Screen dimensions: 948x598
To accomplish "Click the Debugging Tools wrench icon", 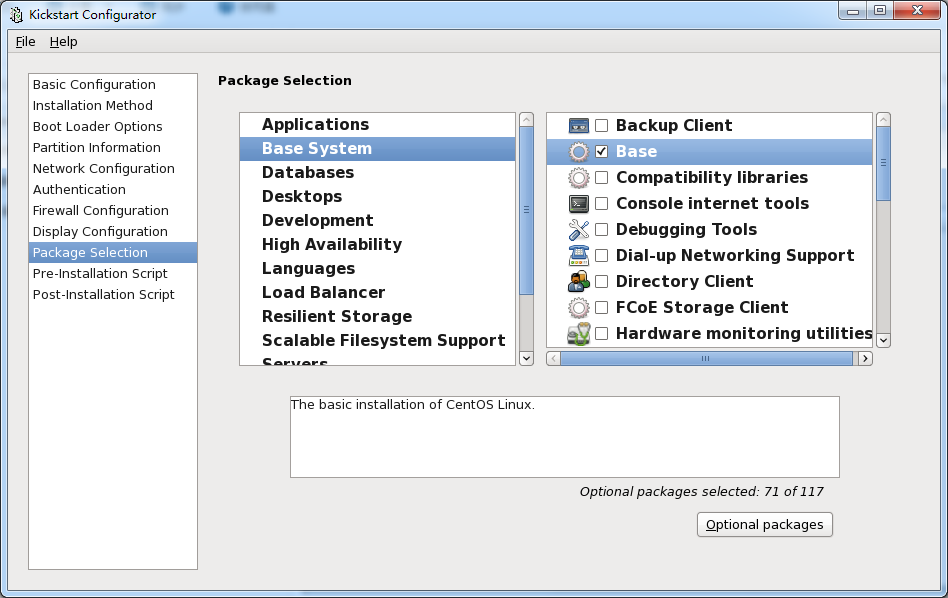I will (579, 230).
